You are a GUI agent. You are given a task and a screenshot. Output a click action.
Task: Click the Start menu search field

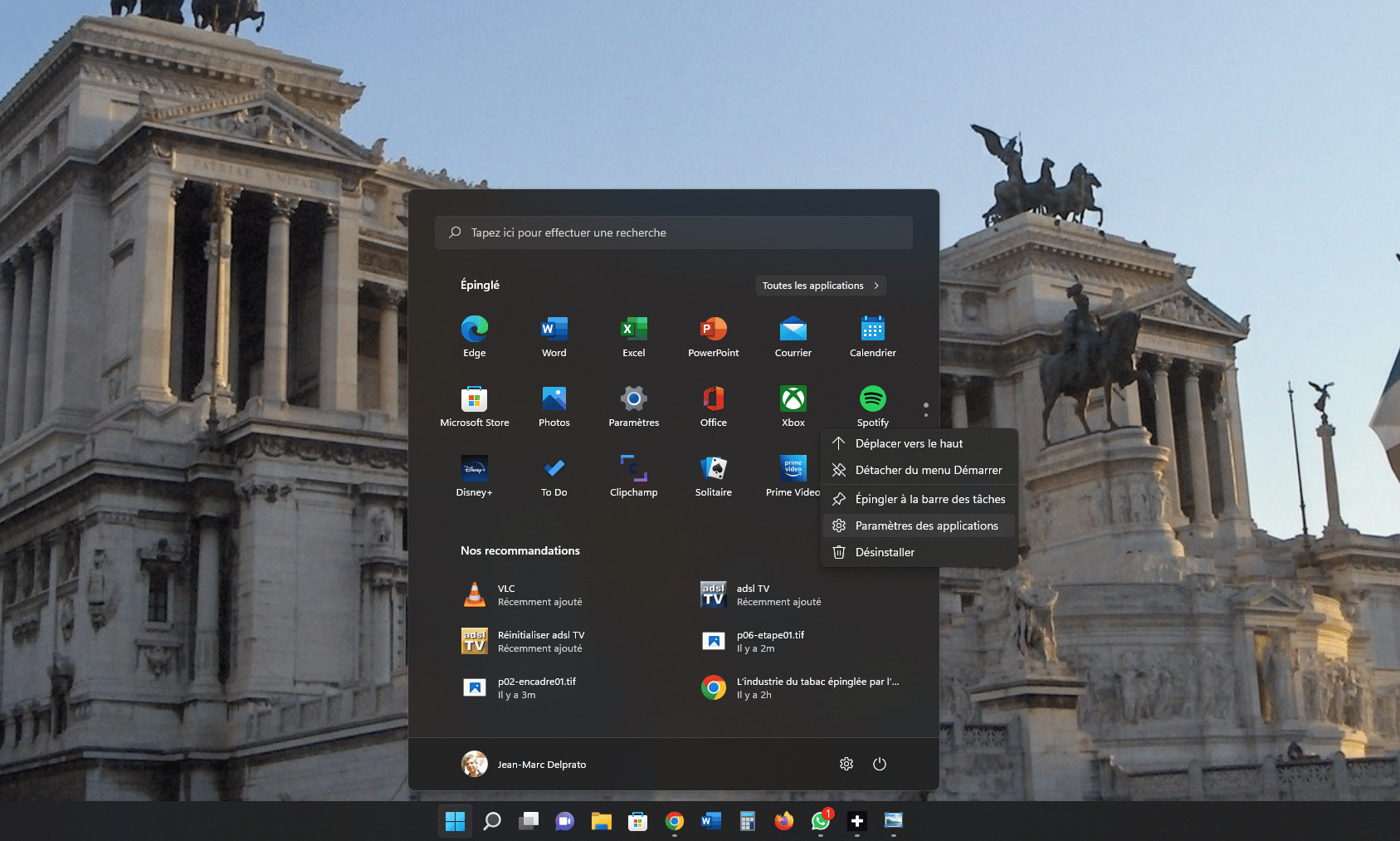(x=673, y=232)
